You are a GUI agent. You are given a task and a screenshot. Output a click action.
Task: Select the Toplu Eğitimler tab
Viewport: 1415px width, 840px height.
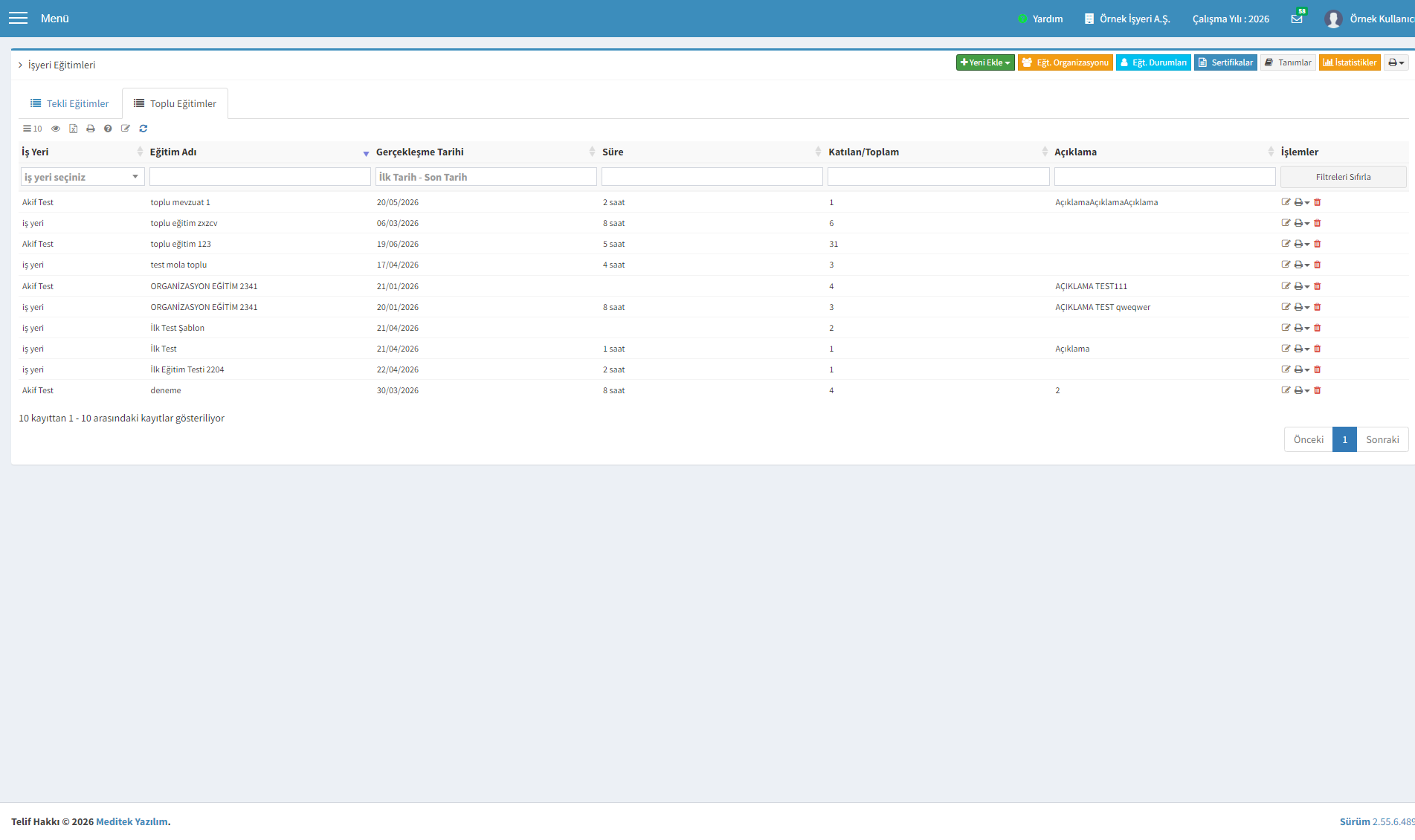pyautogui.click(x=175, y=103)
